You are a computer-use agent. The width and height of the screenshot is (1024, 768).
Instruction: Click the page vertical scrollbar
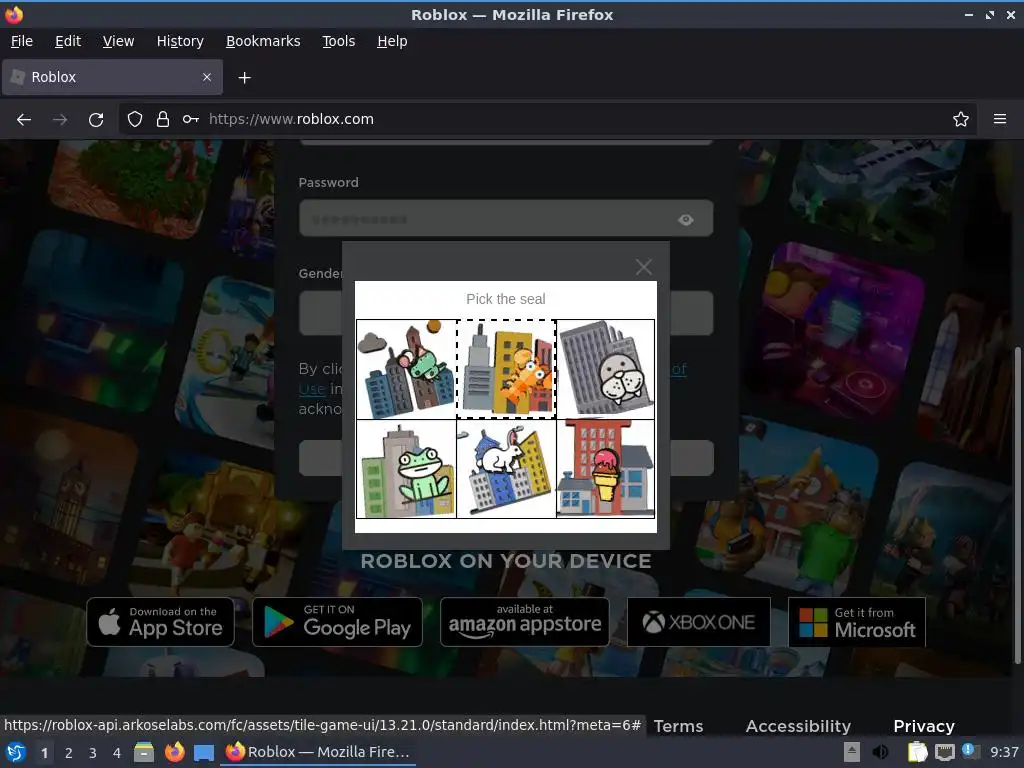click(x=1017, y=503)
